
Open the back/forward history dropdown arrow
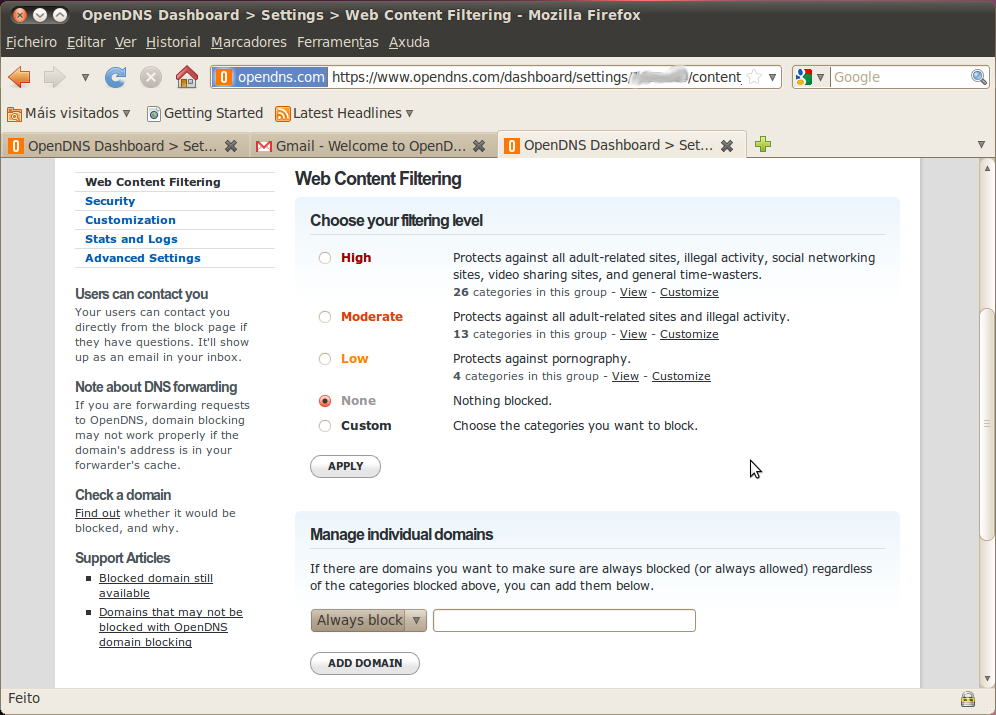pyautogui.click(x=85, y=77)
